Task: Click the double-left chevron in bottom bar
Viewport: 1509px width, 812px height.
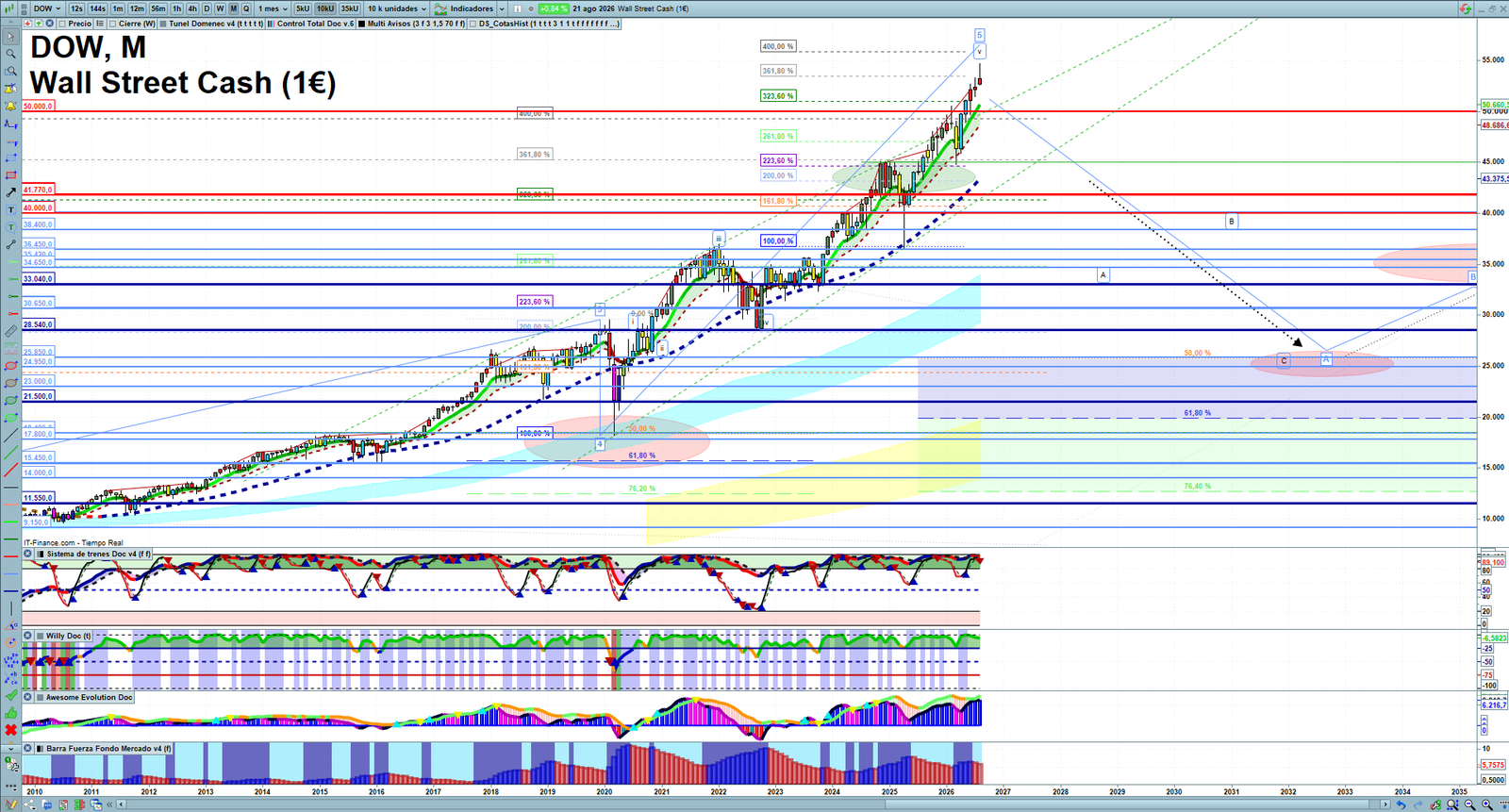Action: click(109, 804)
